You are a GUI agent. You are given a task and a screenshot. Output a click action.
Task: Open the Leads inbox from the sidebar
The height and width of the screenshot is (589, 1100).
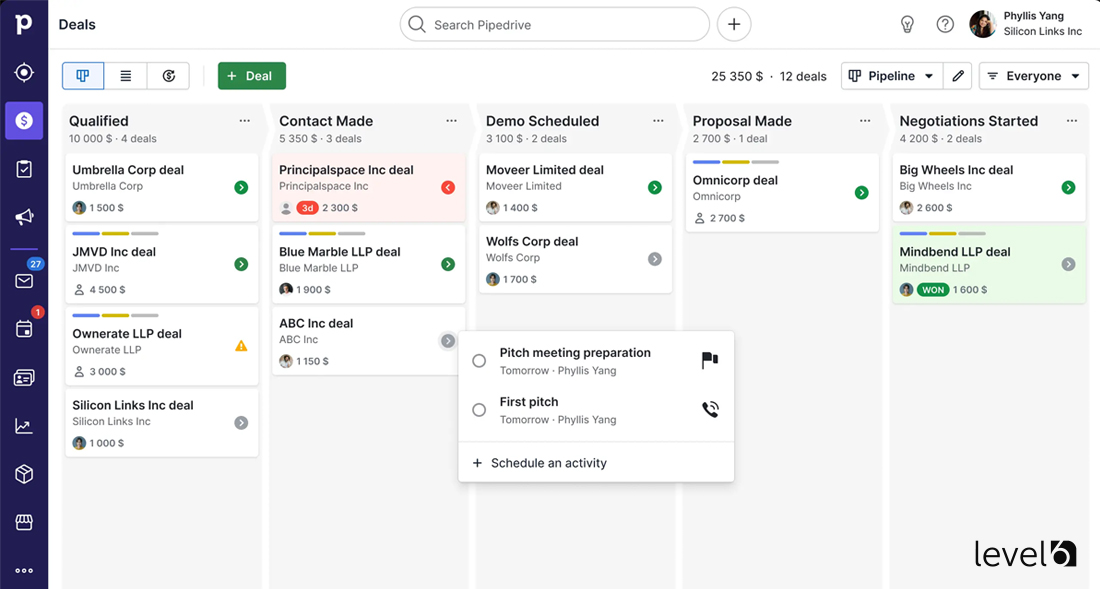tap(23, 72)
